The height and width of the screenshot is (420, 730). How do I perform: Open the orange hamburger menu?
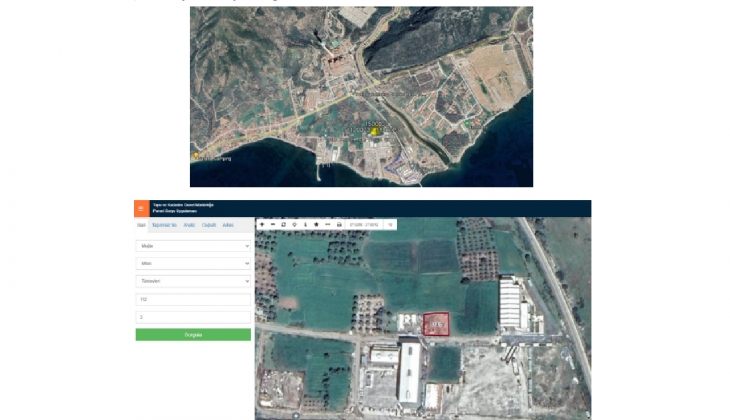pyautogui.click(x=141, y=209)
